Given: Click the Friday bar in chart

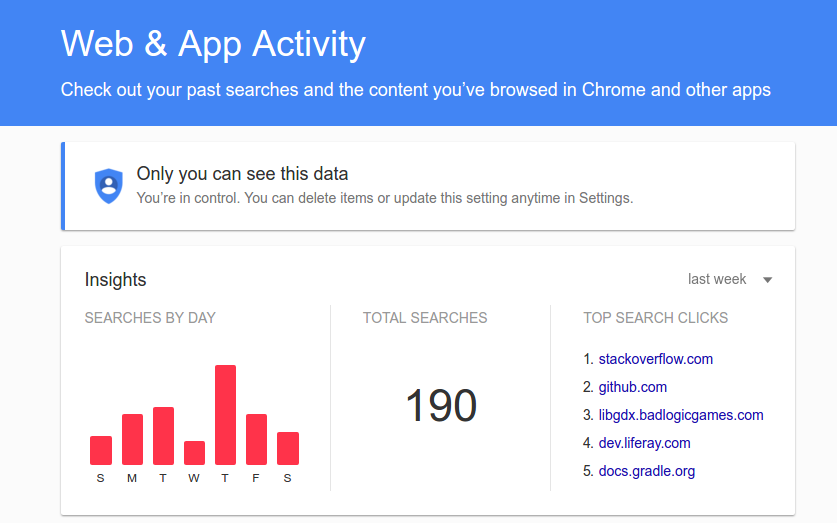Looking at the screenshot, I should [256, 439].
